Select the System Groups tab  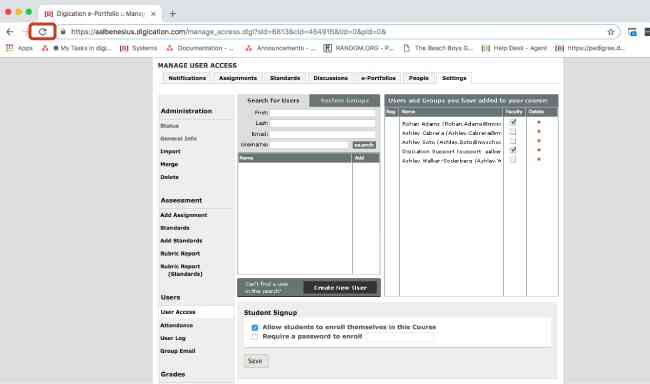pos(344,101)
